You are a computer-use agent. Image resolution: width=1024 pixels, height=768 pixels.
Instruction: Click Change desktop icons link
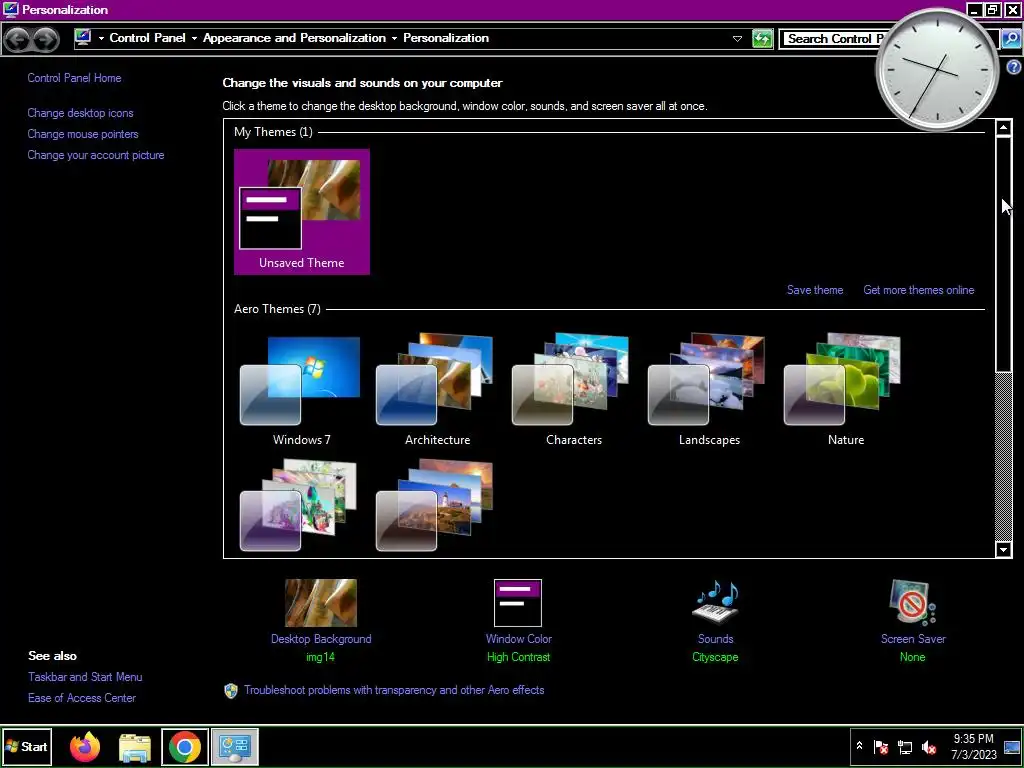pyautogui.click(x=80, y=113)
